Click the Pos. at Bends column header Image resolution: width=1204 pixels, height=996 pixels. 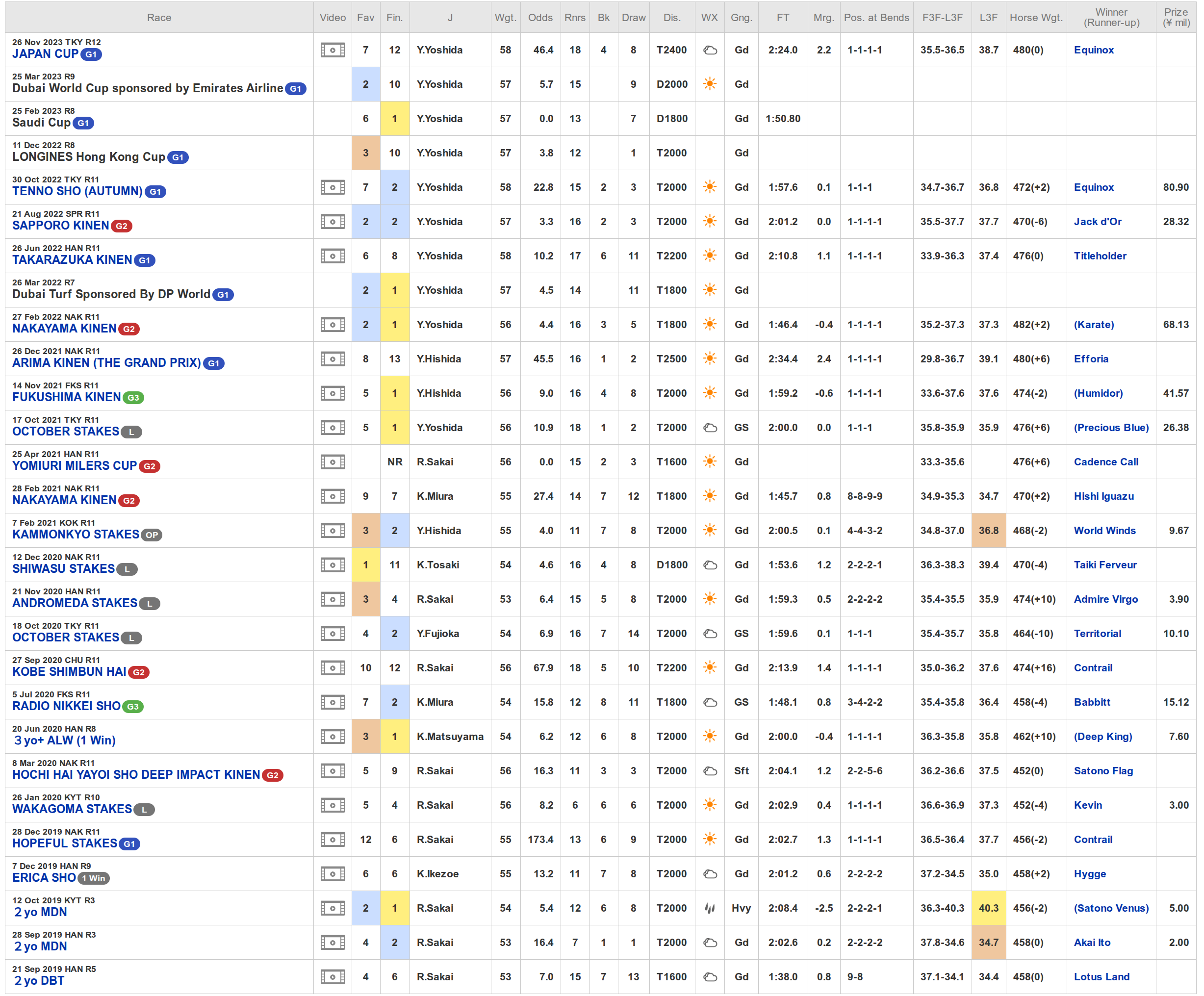[x=876, y=17]
